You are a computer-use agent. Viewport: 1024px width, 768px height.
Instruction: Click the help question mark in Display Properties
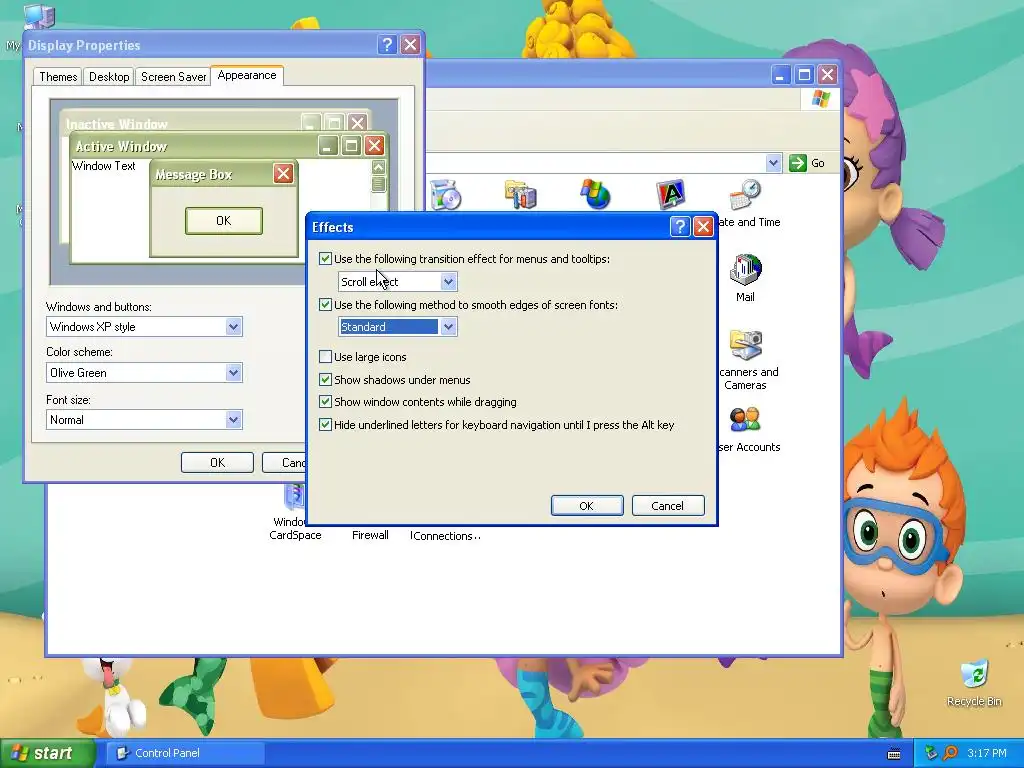click(x=387, y=44)
